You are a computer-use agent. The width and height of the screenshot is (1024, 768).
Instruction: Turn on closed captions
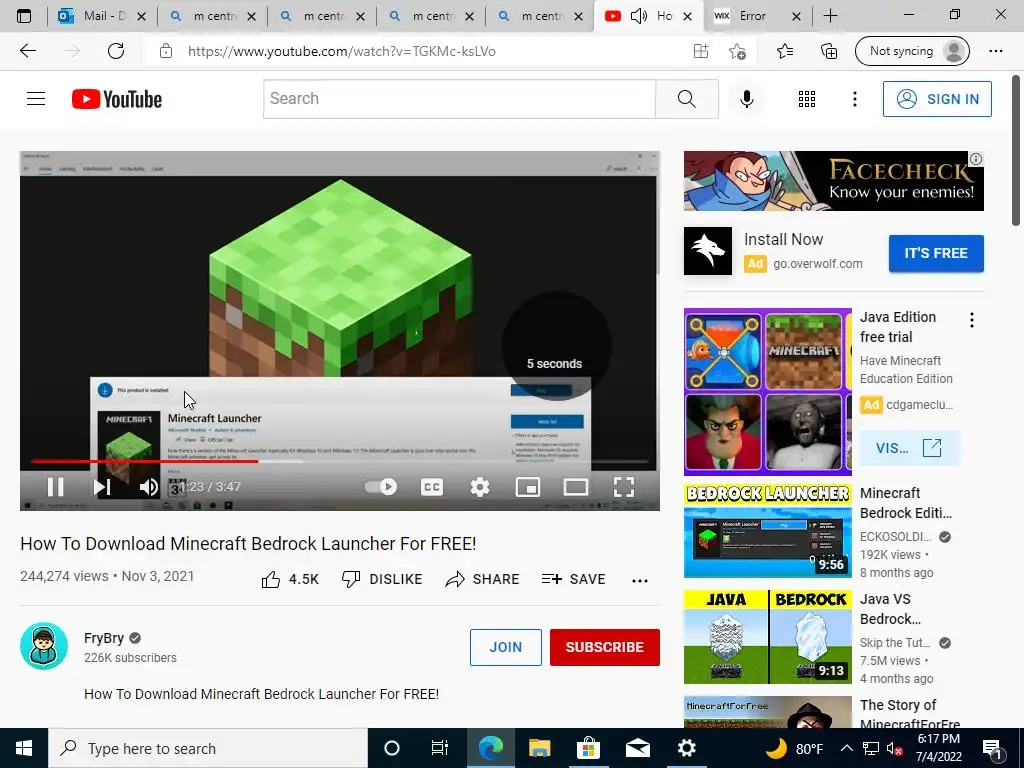[432, 487]
